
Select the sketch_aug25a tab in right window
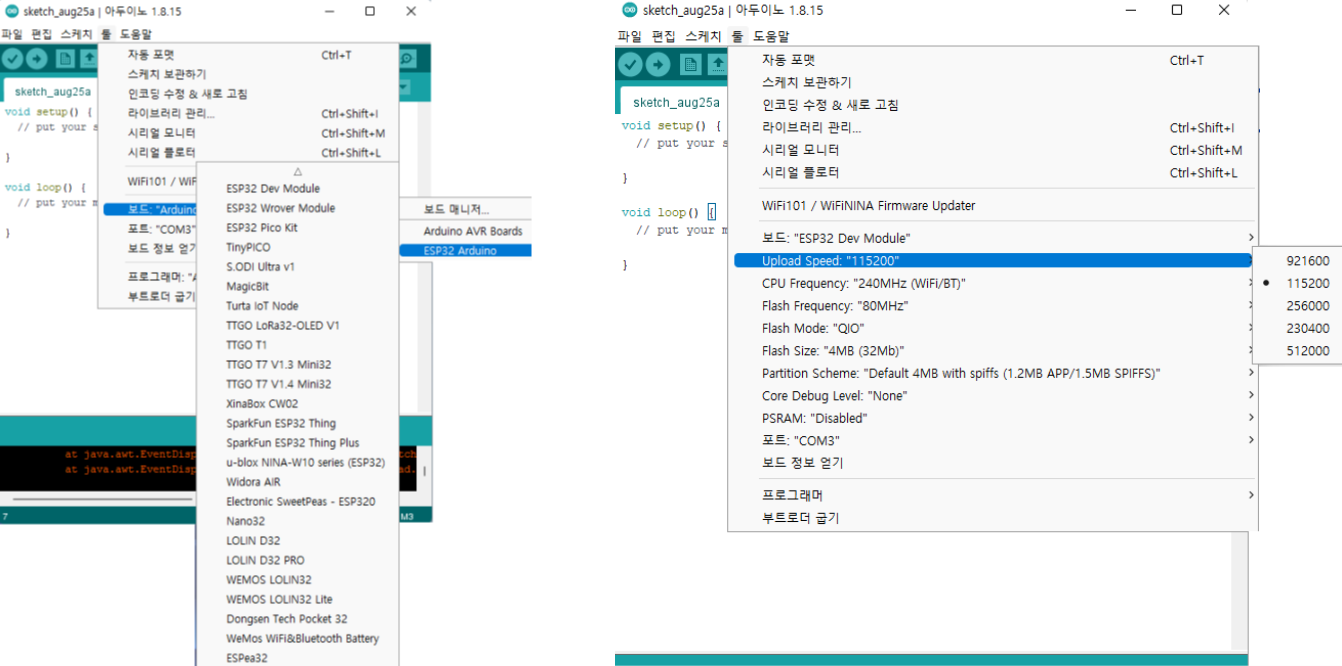pyautogui.click(x=676, y=102)
